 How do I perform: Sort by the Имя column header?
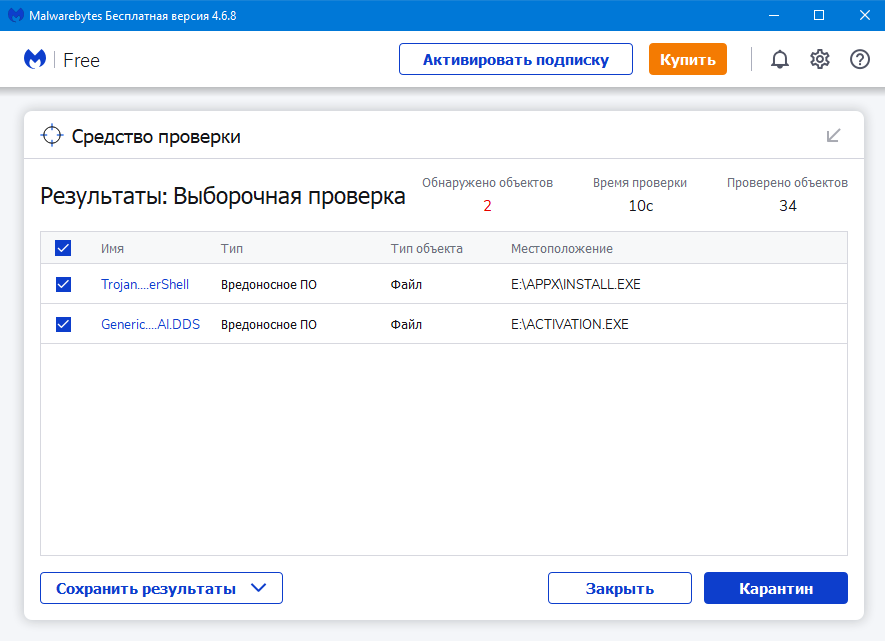pos(114,248)
